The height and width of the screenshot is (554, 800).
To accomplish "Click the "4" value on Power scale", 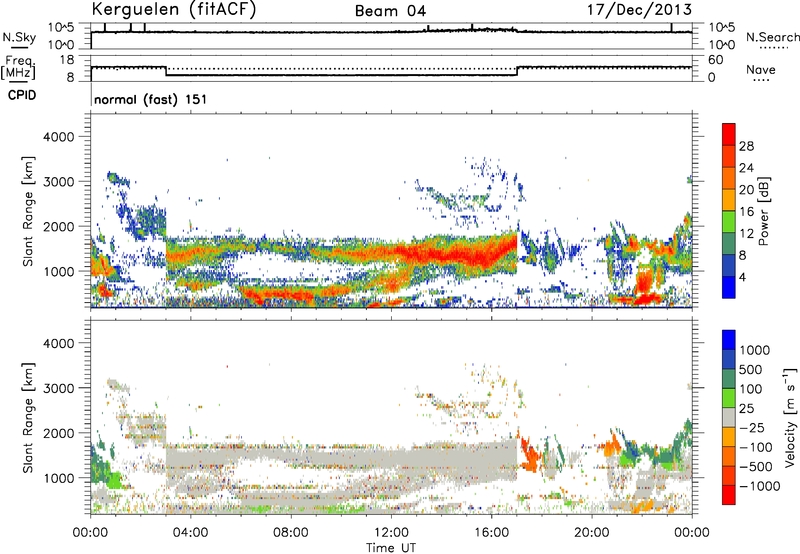I will coord(742,277).
